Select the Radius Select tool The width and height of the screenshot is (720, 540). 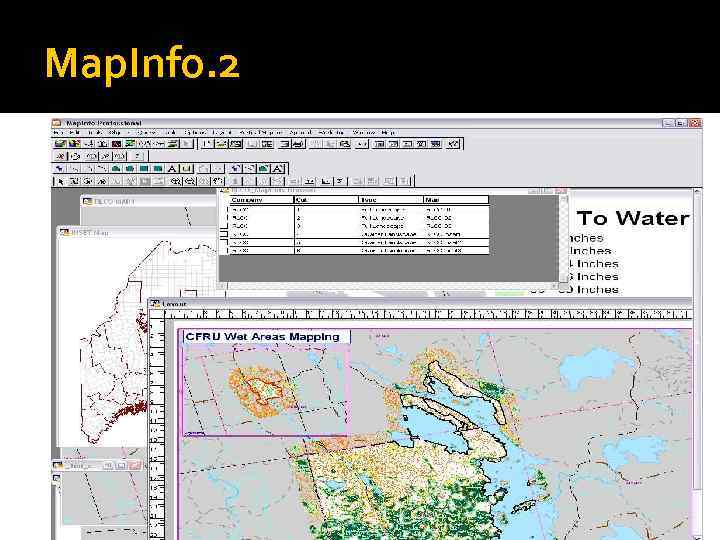pos(88,181)
